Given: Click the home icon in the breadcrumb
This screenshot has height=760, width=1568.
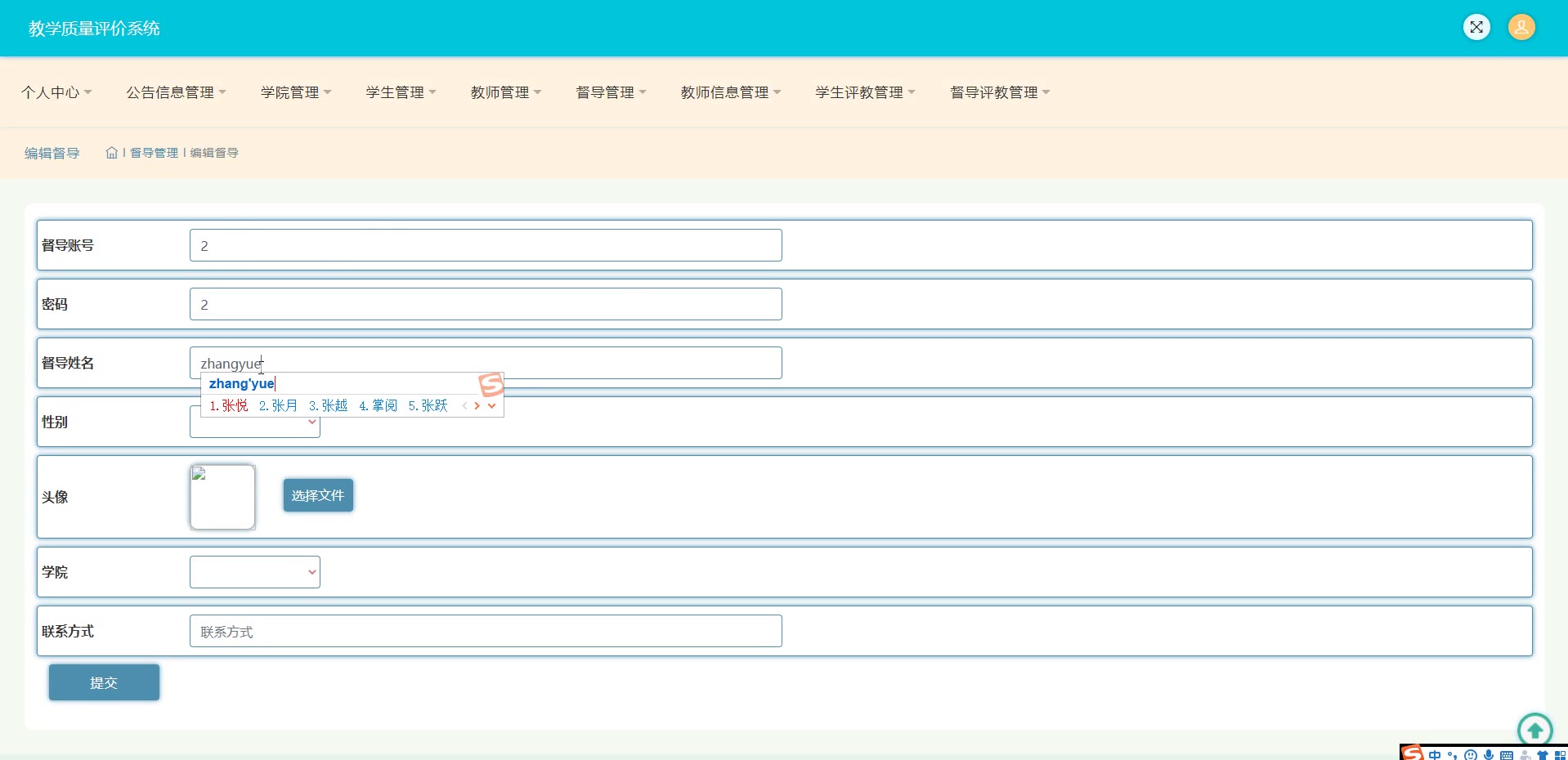Looking at the screenshot, I should click(x=111, y=153).
